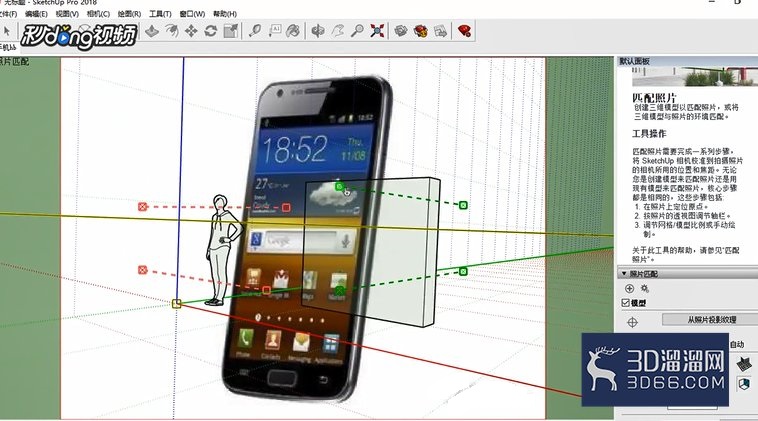Pick the Move tool
758x421 pixels.
click(191, 31)
